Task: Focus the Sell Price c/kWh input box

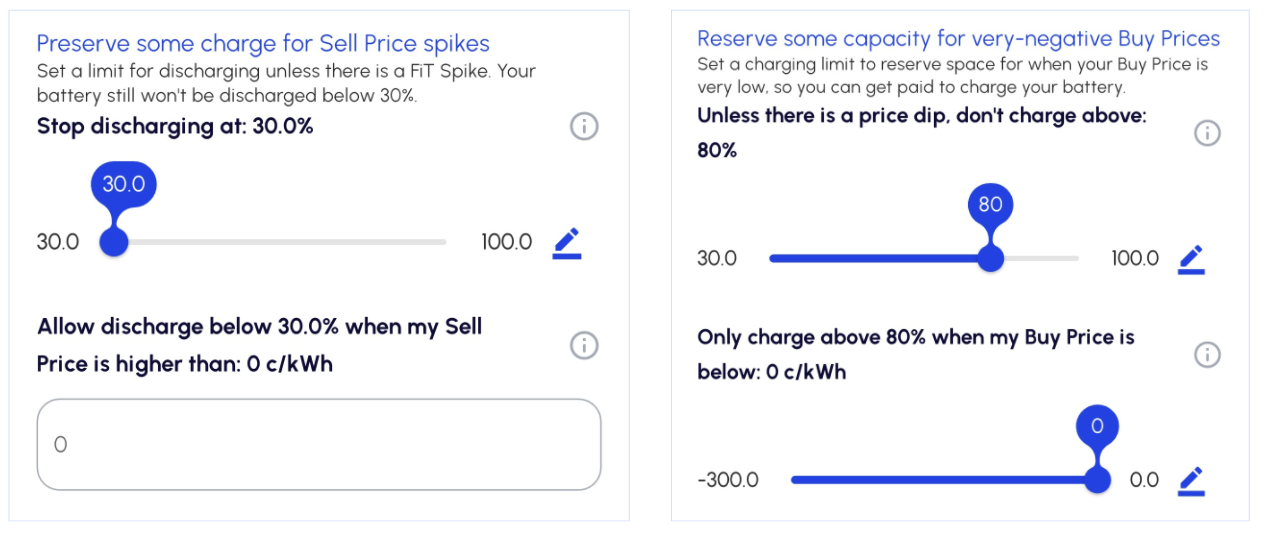Action: tap(319, 445)
